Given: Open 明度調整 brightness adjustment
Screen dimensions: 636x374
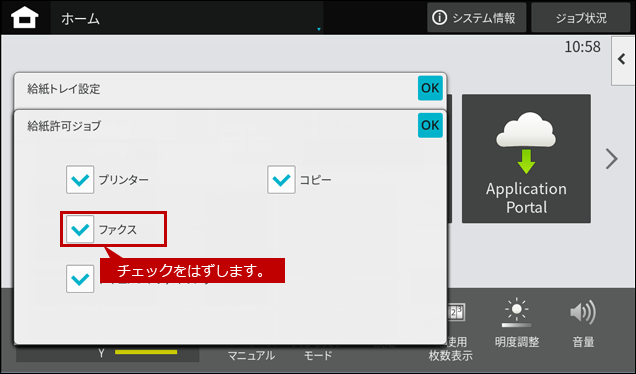Looking at the screenshot, I should click(516, 324).
